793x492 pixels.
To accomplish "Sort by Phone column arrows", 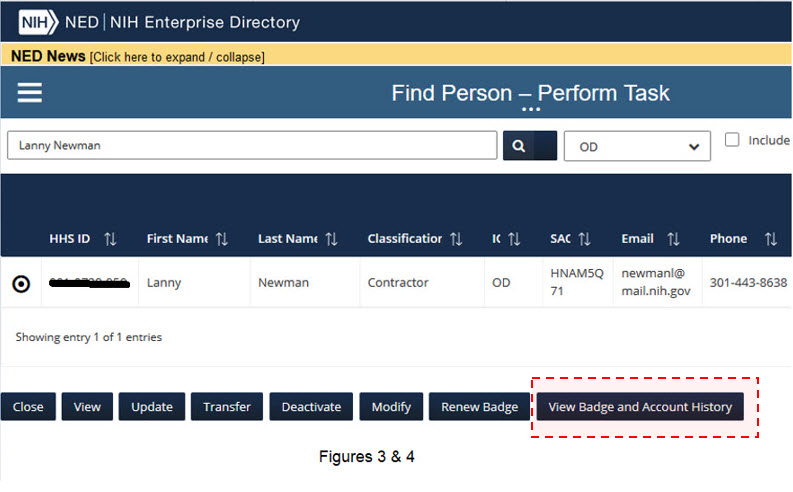I will pos(770,239).
